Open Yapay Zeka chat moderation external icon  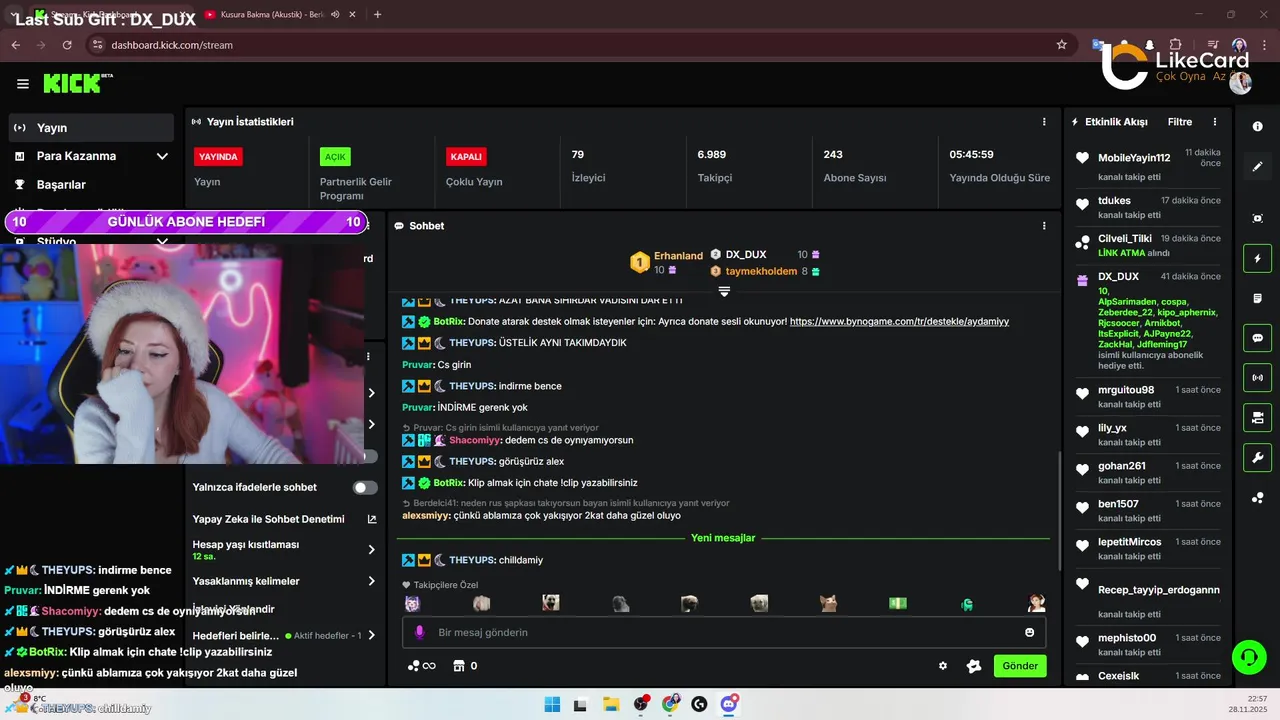coord(372,519)
